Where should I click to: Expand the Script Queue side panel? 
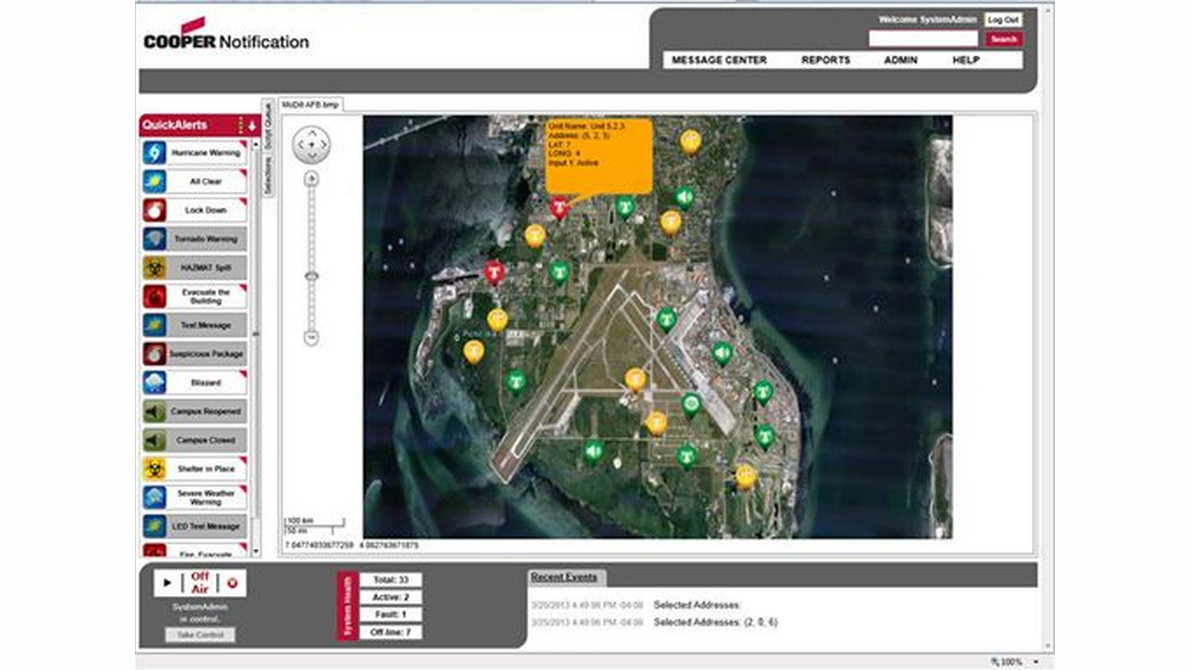point(267,126)
